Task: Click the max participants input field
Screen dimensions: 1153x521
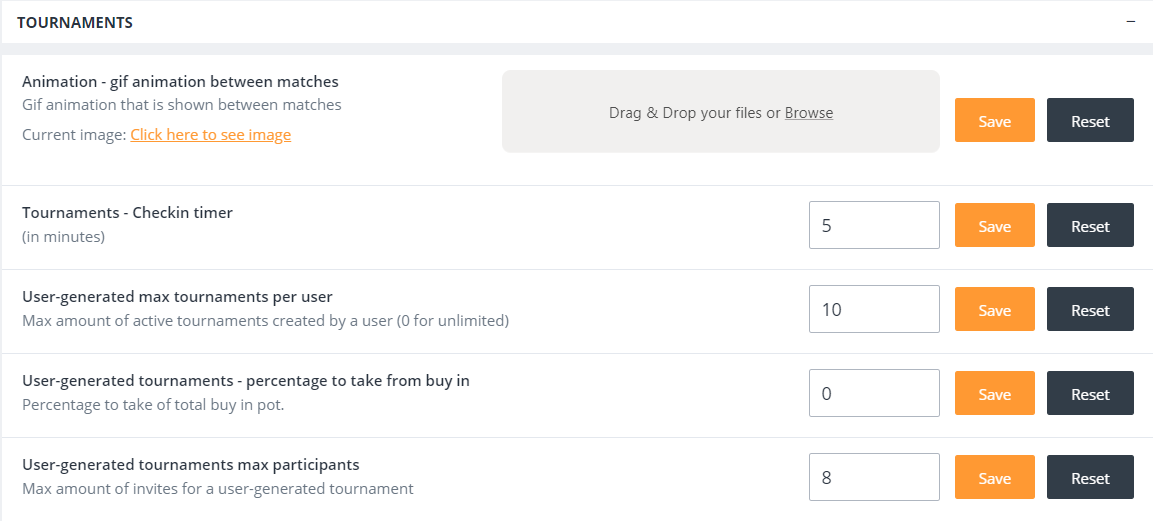Action: tap(874, 477)
